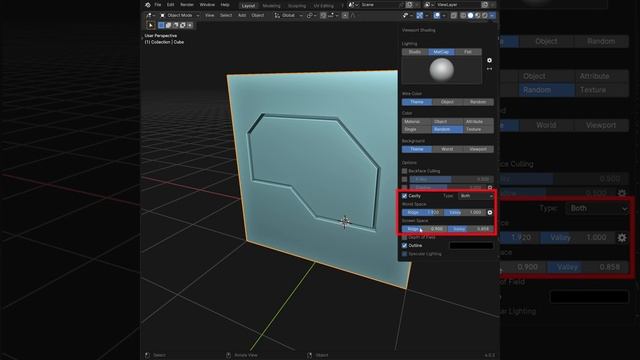Flip the MatCap horizontally icon
Screen dimensions: 640x360
tap(489, 69)
